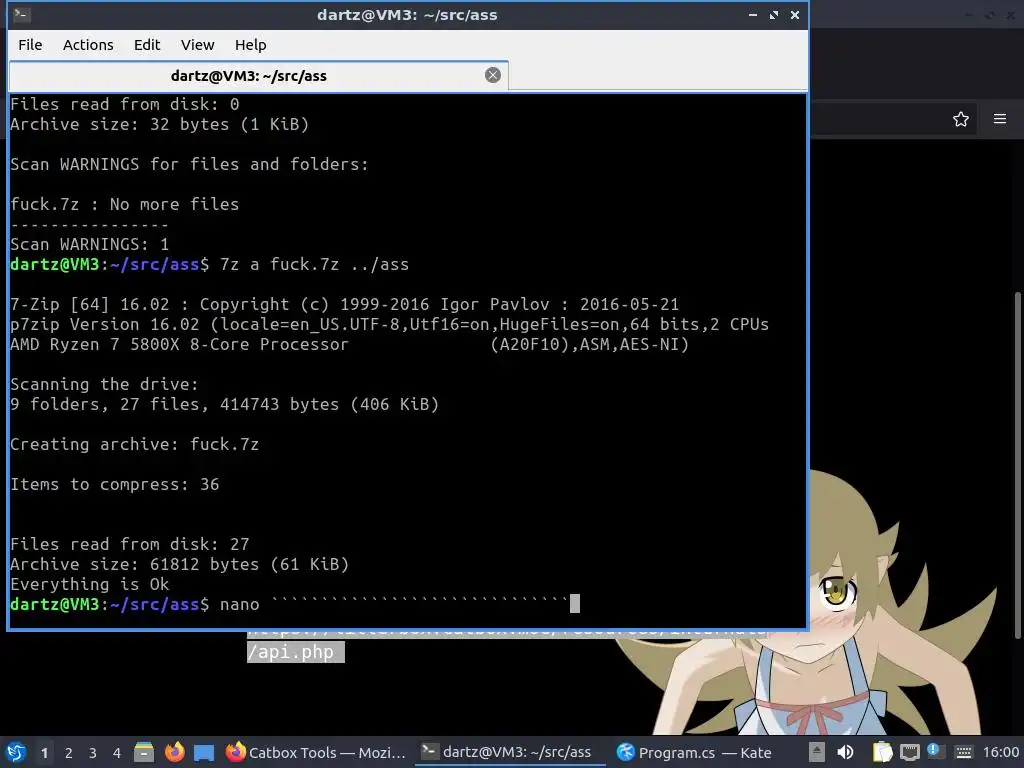Open the network connection tray icon
The image size is (1024, 768).
909,752
